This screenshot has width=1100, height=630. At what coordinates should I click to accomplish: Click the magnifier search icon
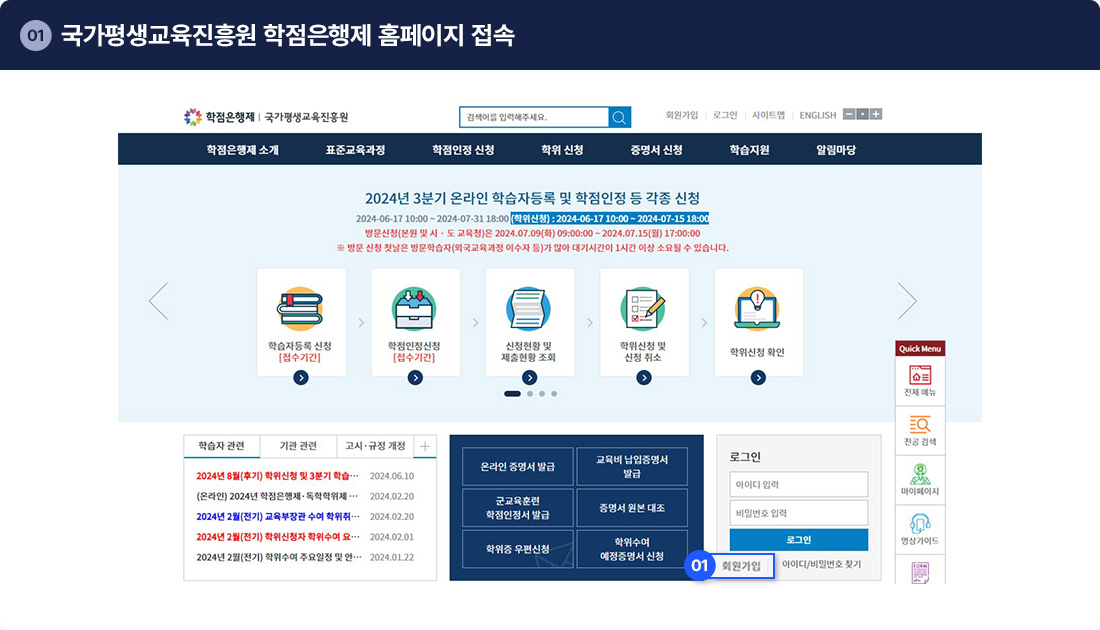[x=620, y=117]
